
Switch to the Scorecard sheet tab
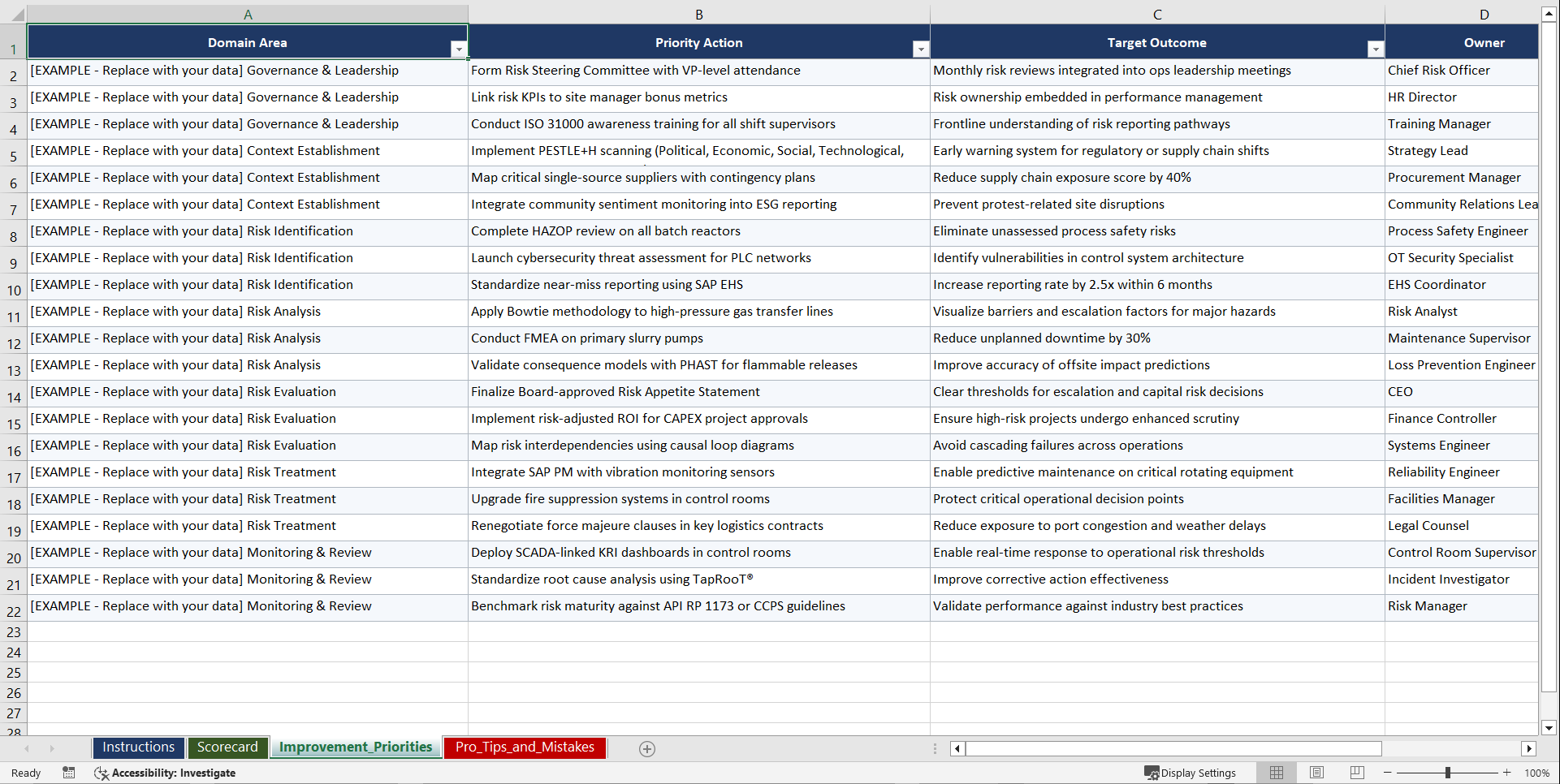(x=227, y=747)
